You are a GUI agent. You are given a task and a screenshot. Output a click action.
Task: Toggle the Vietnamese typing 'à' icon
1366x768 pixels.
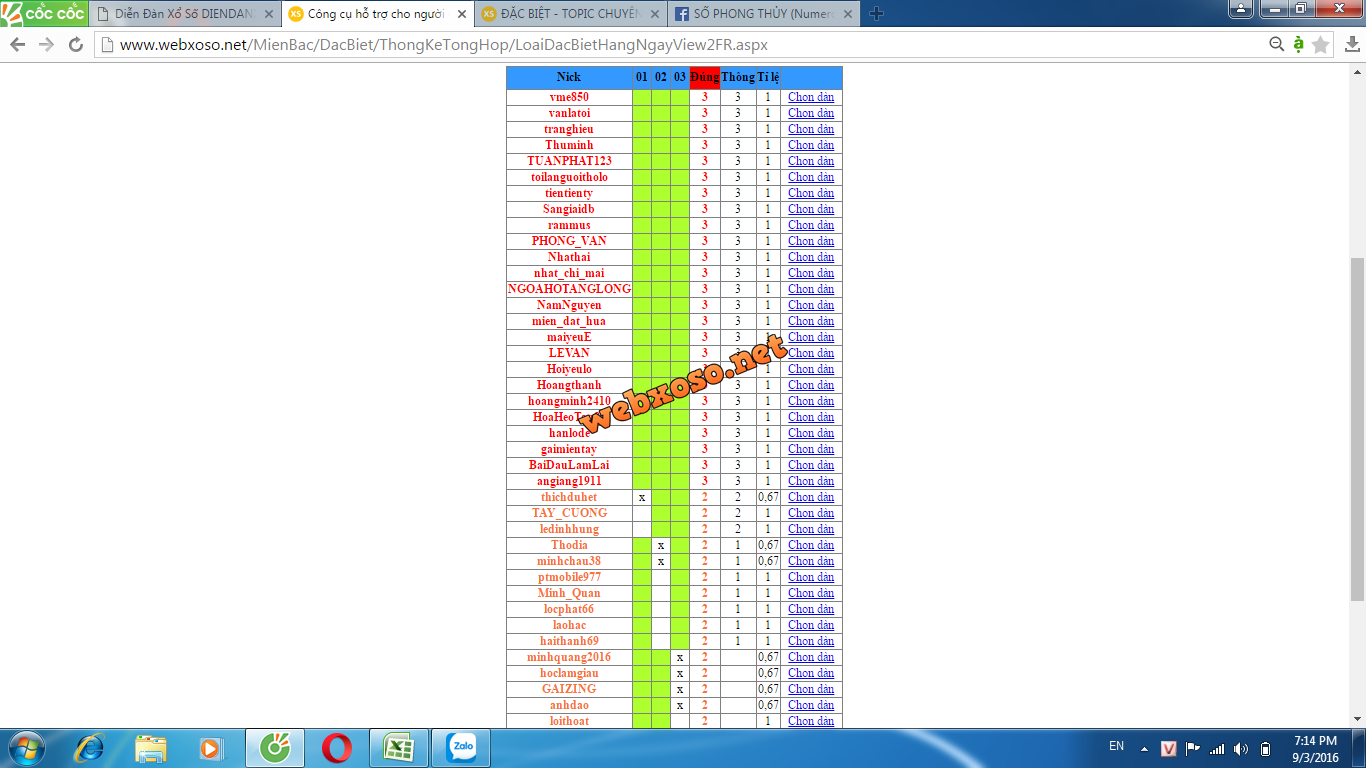(x=1298, y=44)
